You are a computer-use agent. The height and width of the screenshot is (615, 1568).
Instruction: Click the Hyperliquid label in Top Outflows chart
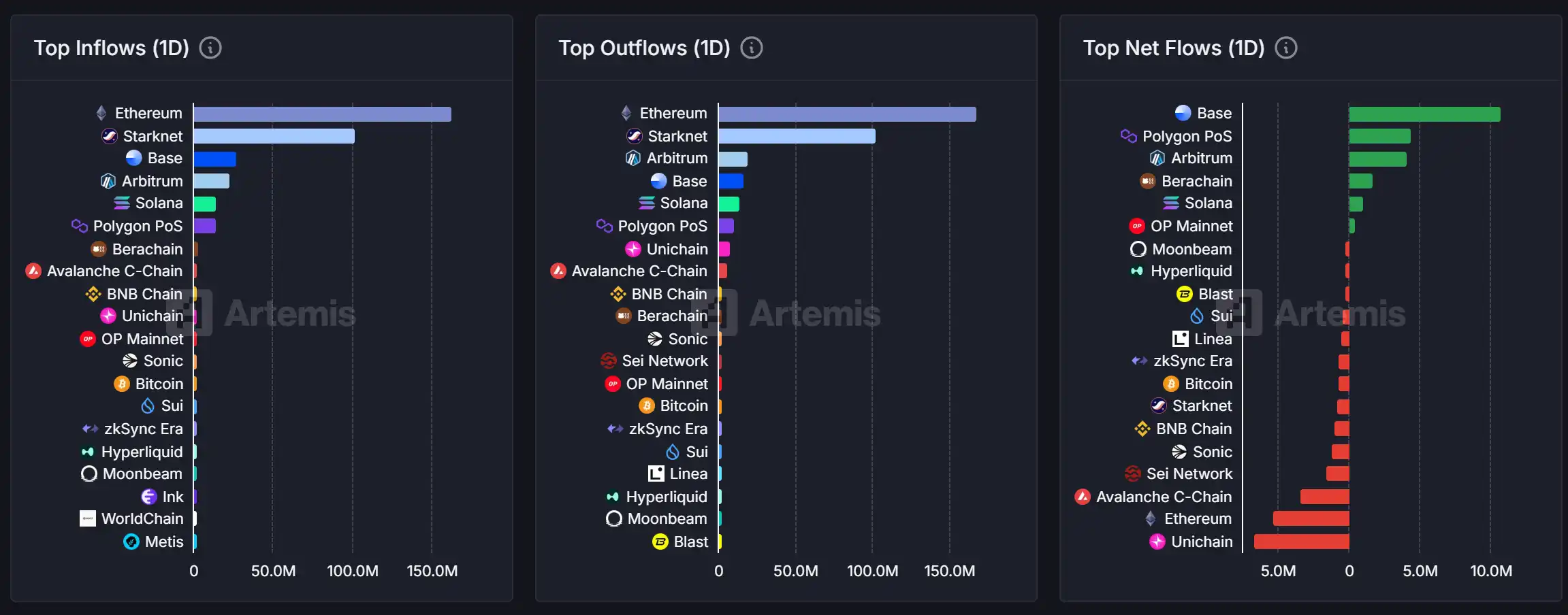coord(667,497)
